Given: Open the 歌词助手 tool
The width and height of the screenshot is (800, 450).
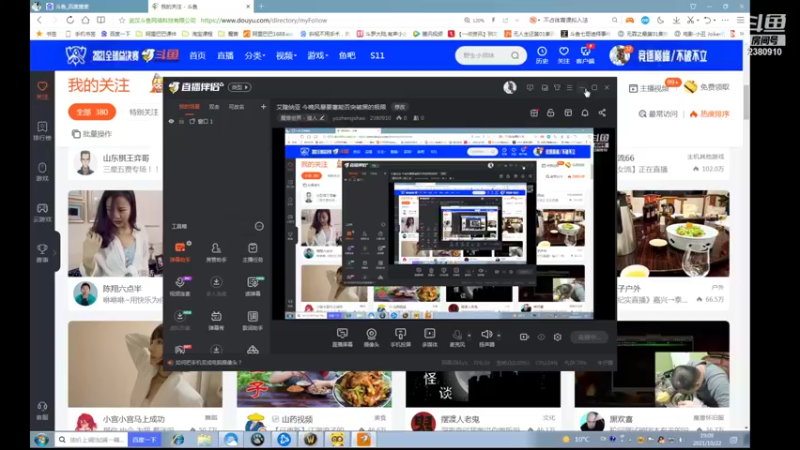Looking at the screenshot, I should (253, 320).
